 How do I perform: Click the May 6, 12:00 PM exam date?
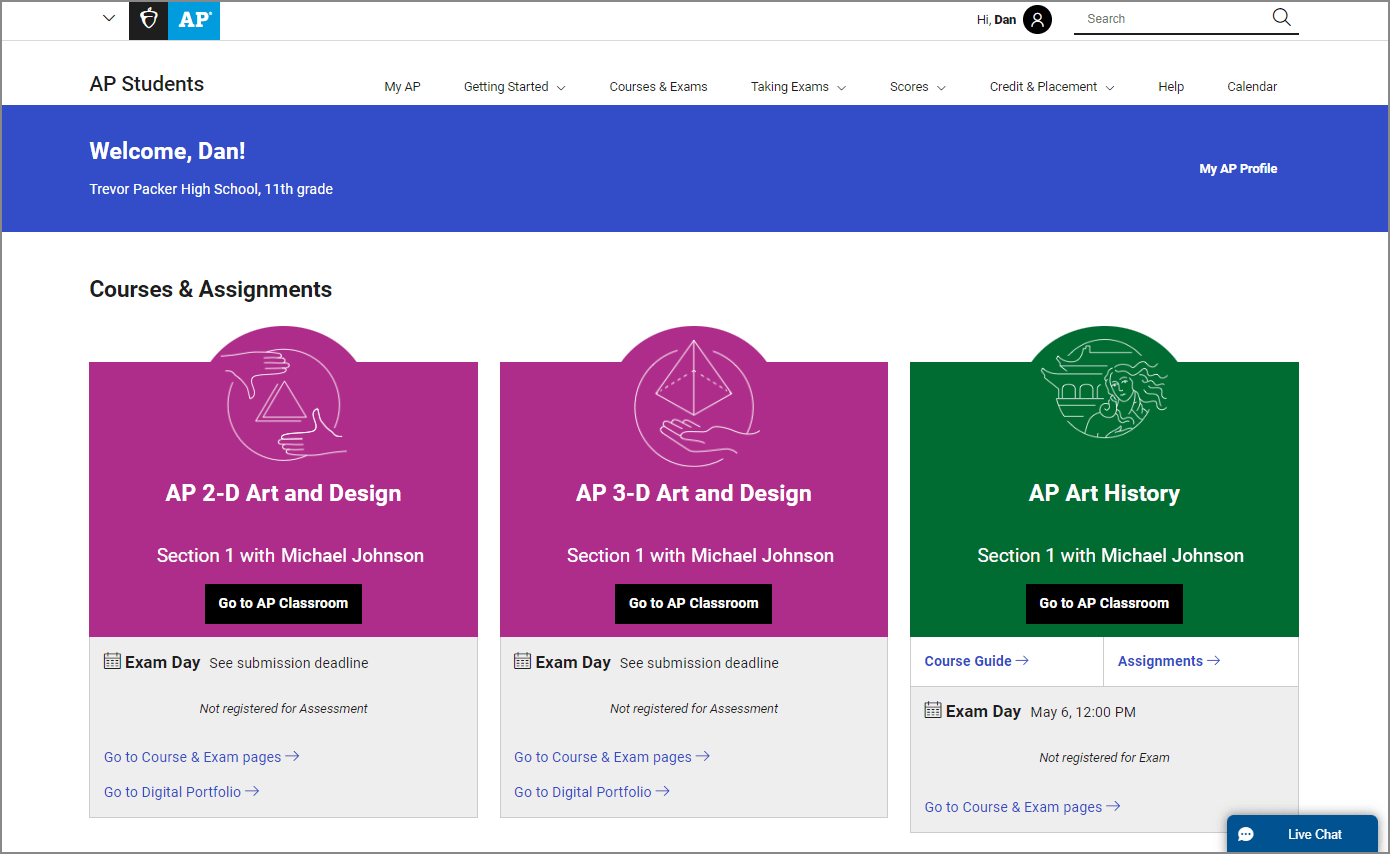1083,712
